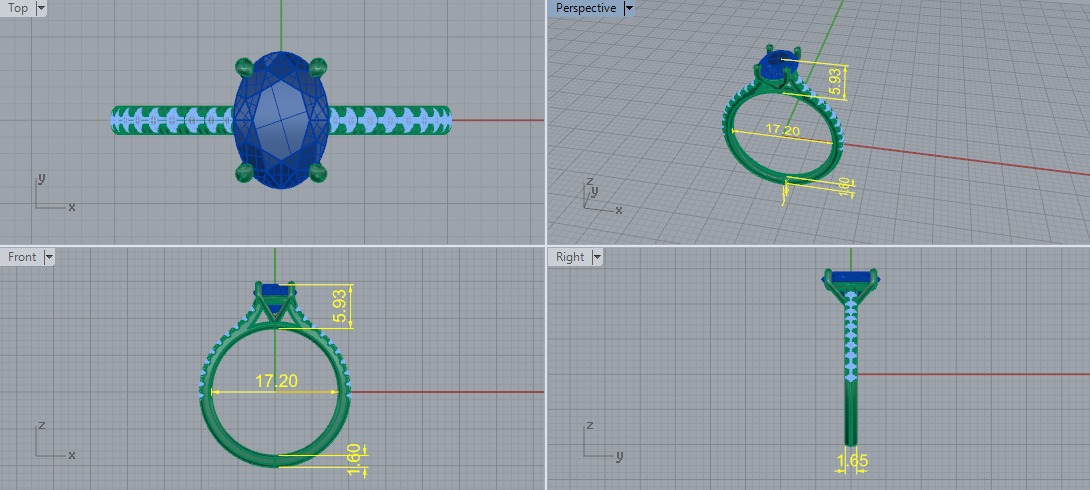This screenshot has width=1090, height=490.
Task: Select the 5.93 dimension in Front view
Action: 339,306
